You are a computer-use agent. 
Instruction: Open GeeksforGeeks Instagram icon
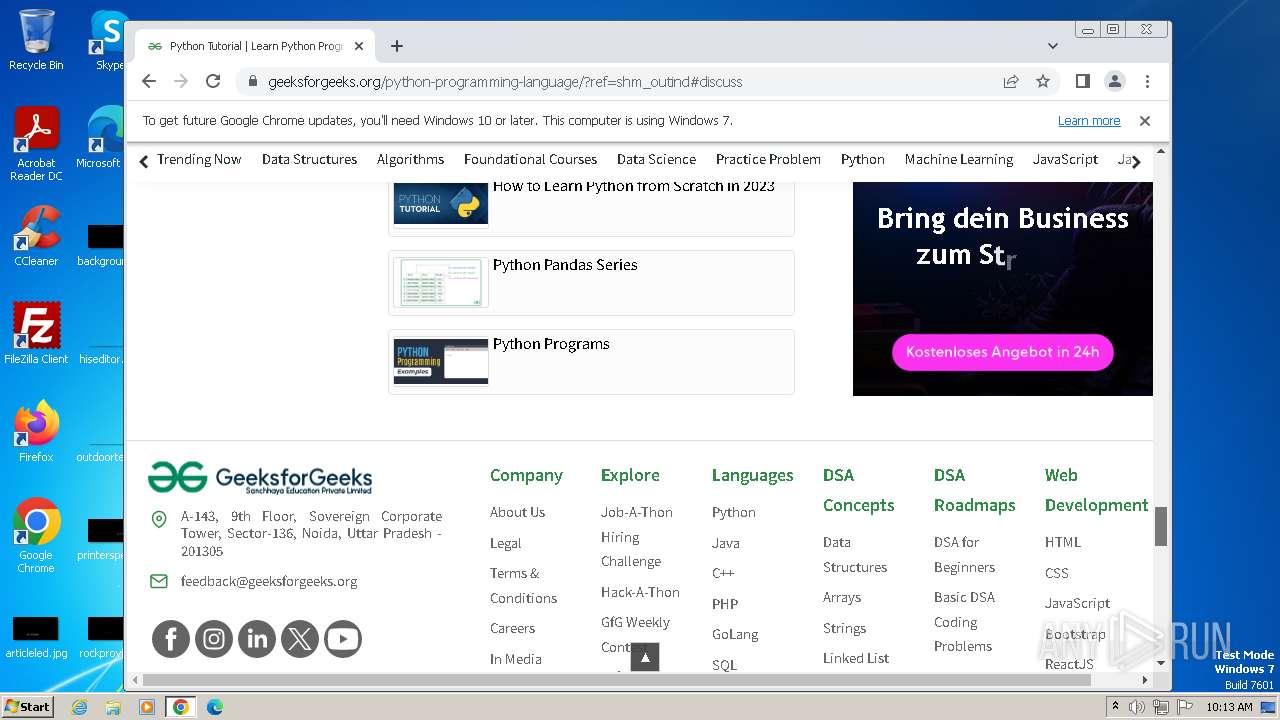point(214,639)
